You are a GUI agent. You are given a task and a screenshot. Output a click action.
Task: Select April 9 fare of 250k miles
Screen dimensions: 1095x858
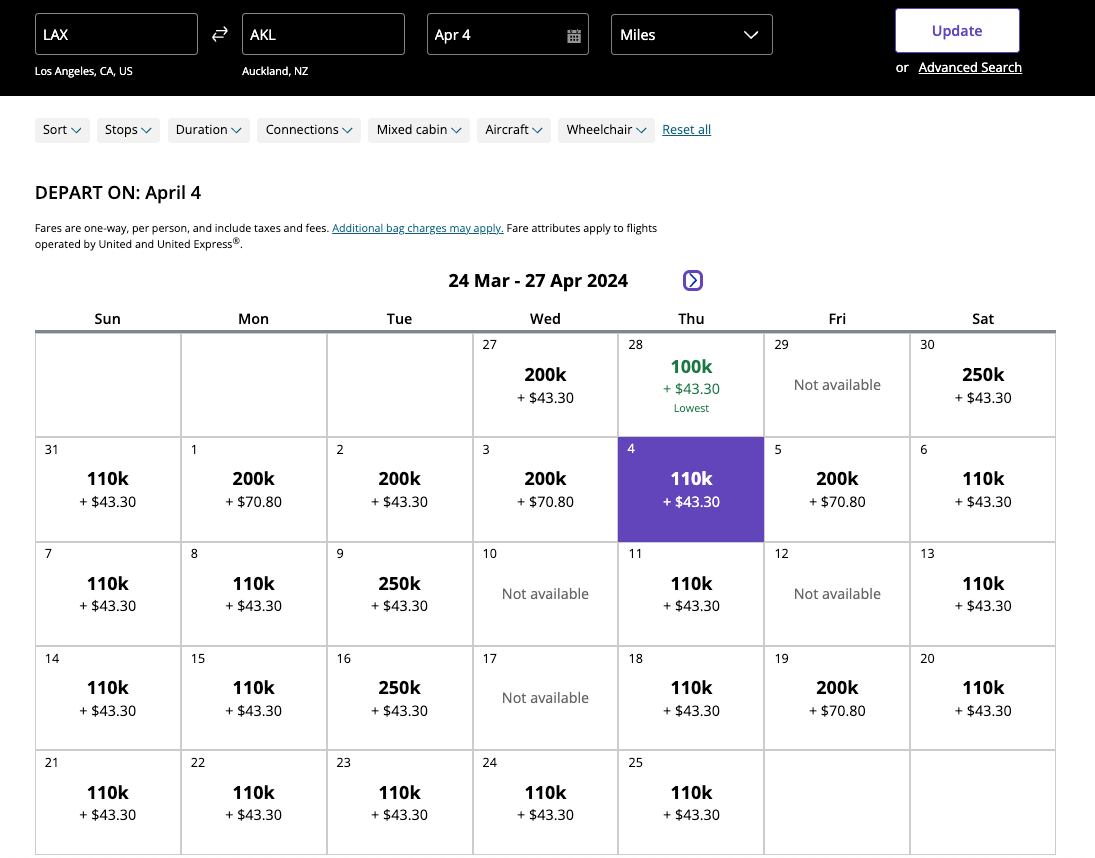(399, 593)
